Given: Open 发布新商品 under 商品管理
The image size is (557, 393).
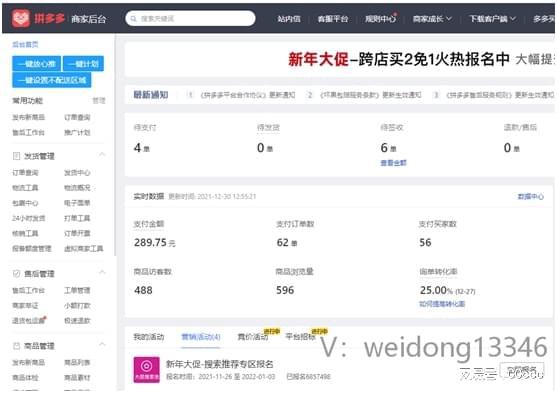Looking at the screenshot, I should coord(28,362).
